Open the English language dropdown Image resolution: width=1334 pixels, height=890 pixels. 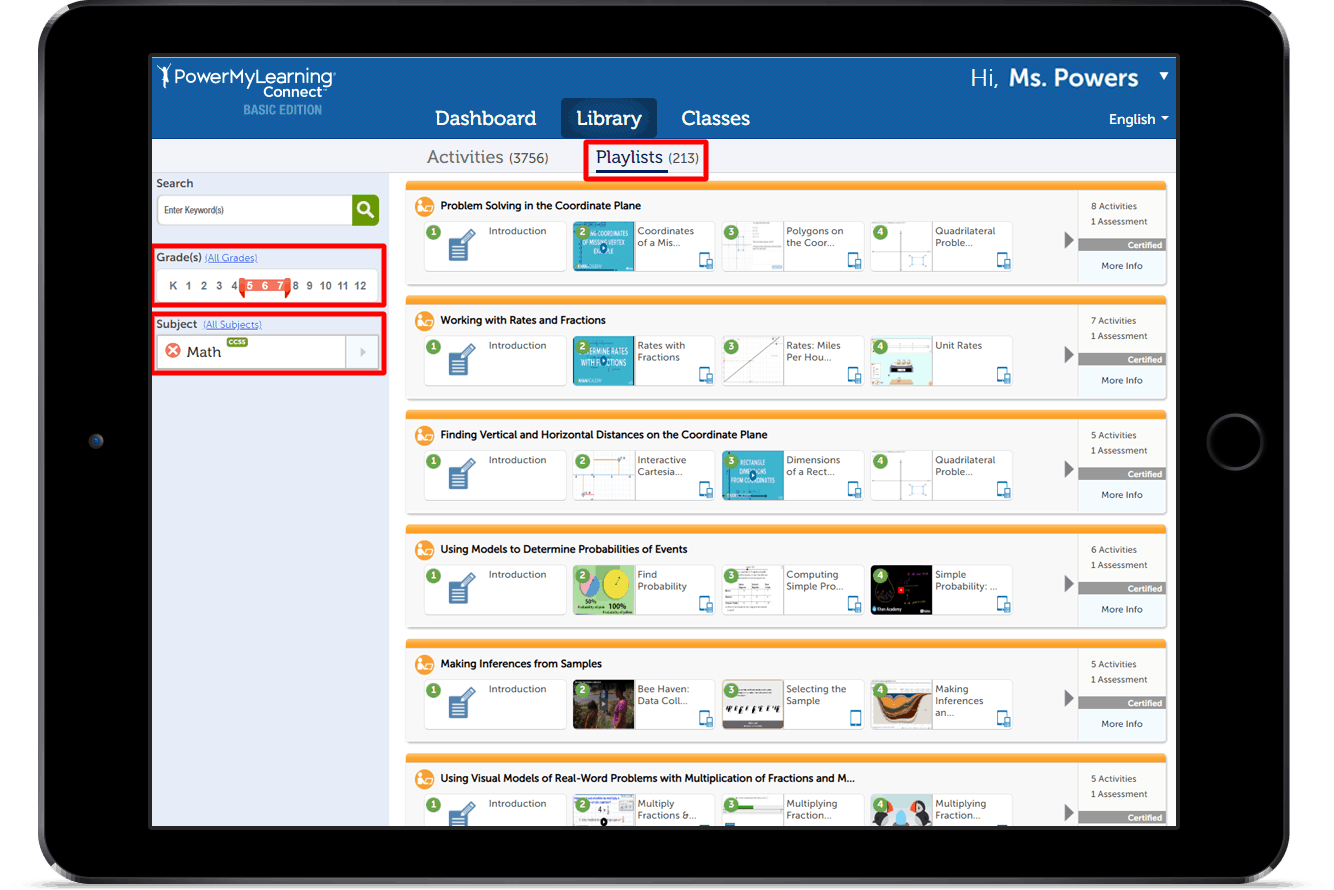tap(1138, 119)
